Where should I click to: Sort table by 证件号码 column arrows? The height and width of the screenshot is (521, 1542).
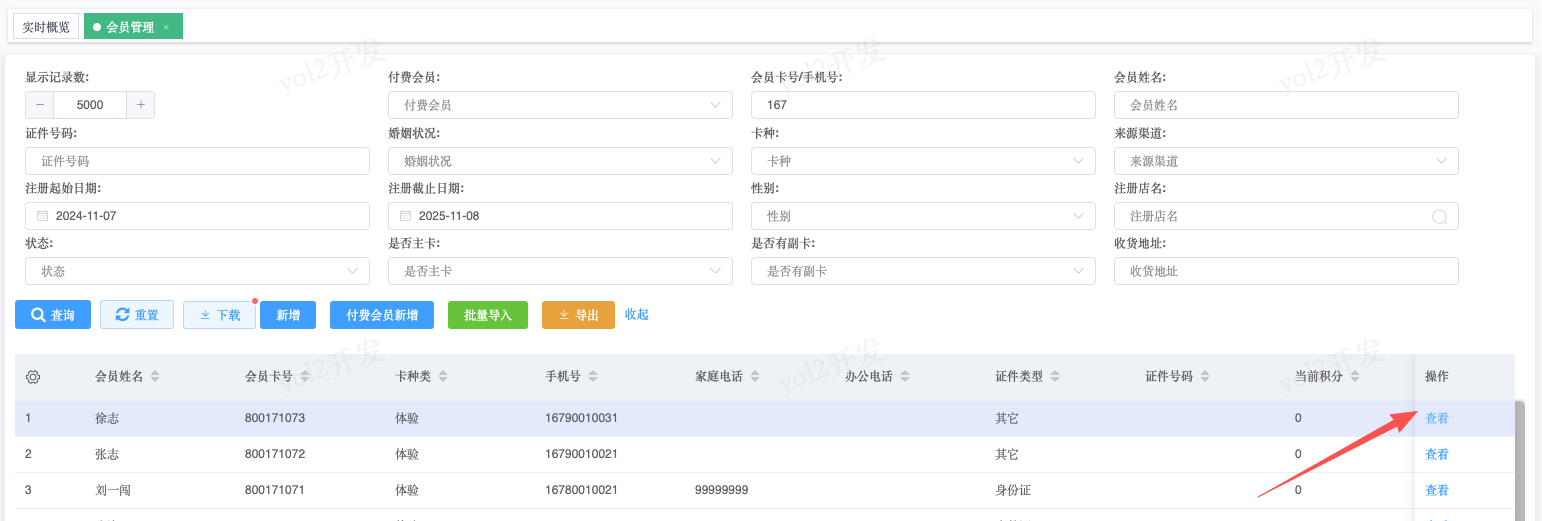pos(1205,377)
